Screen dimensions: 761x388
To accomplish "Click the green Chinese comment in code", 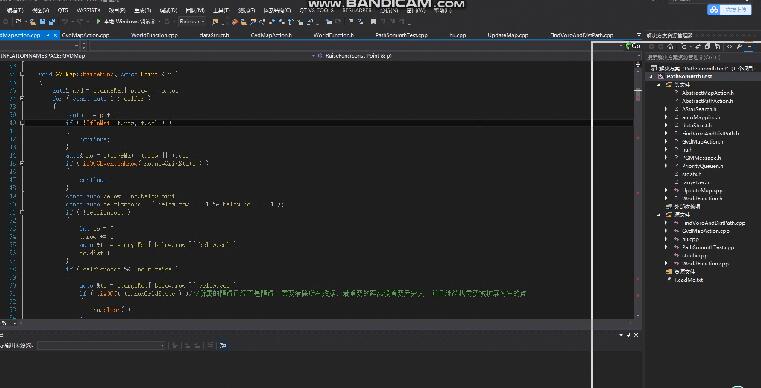I will (x=362, y=293).
